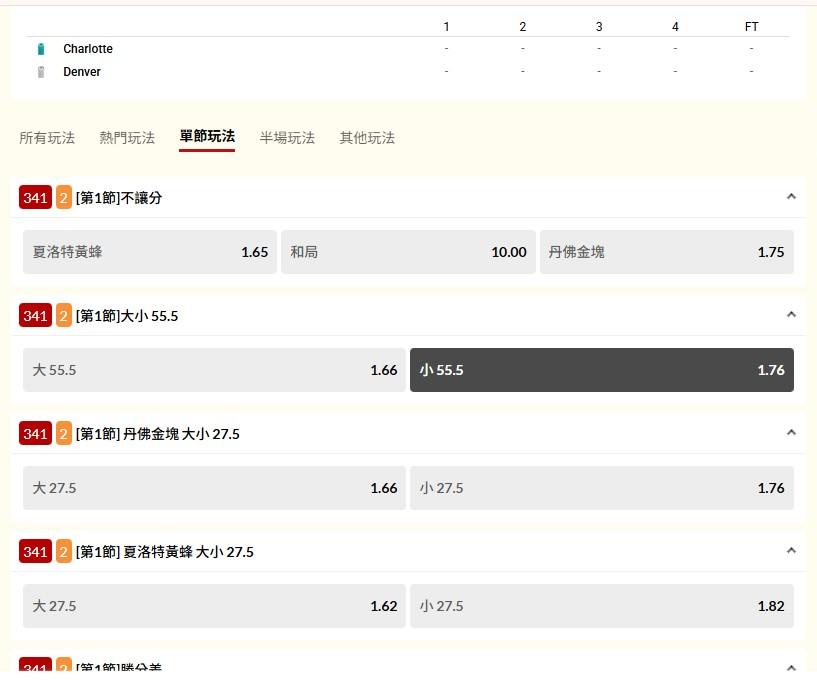Click the red 341 badge beside 夏洛特黃蜂 大小 27.5
This screenshot has width=817, height=681.
point(35,552)
